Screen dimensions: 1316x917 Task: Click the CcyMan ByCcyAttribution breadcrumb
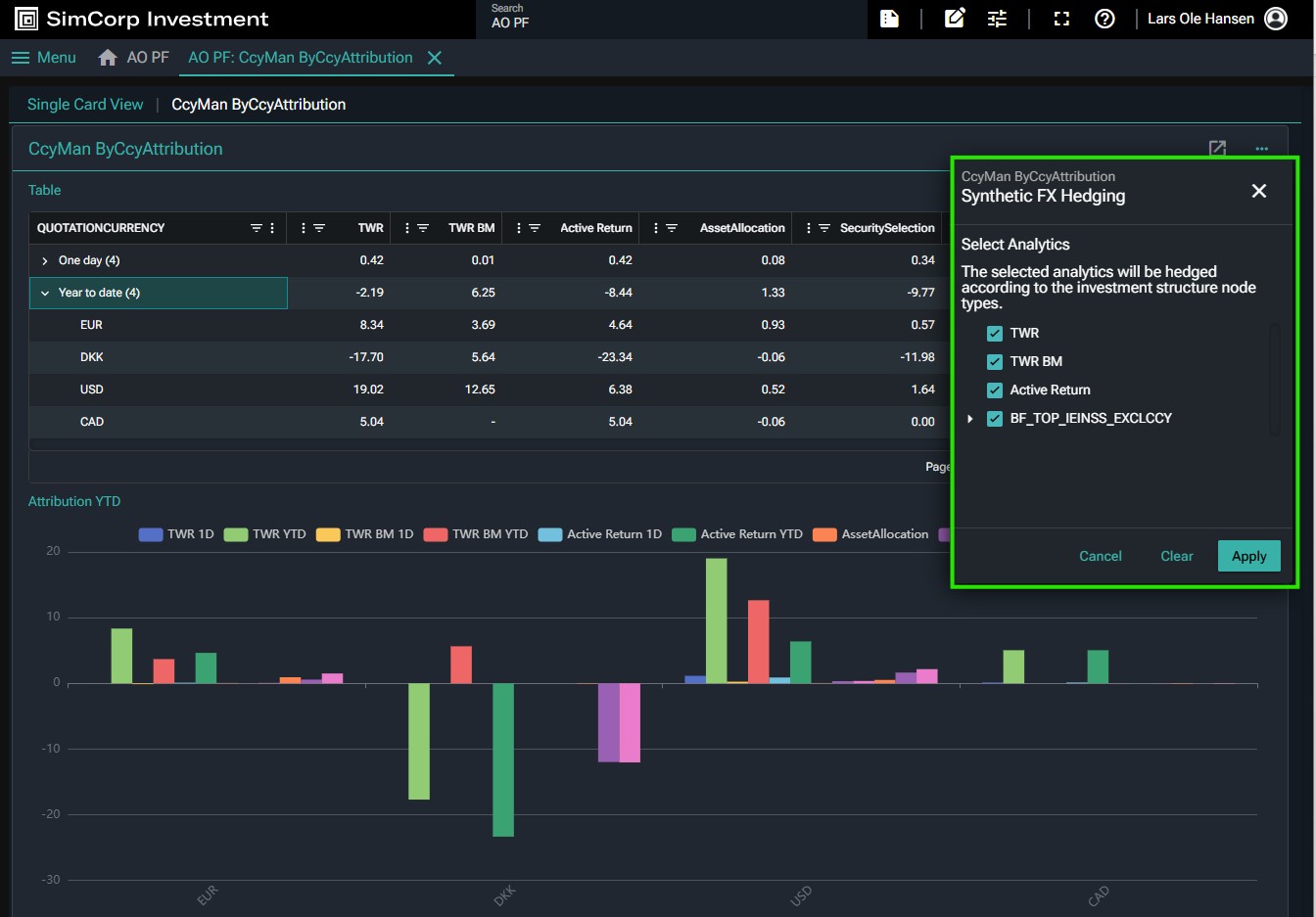258,105
